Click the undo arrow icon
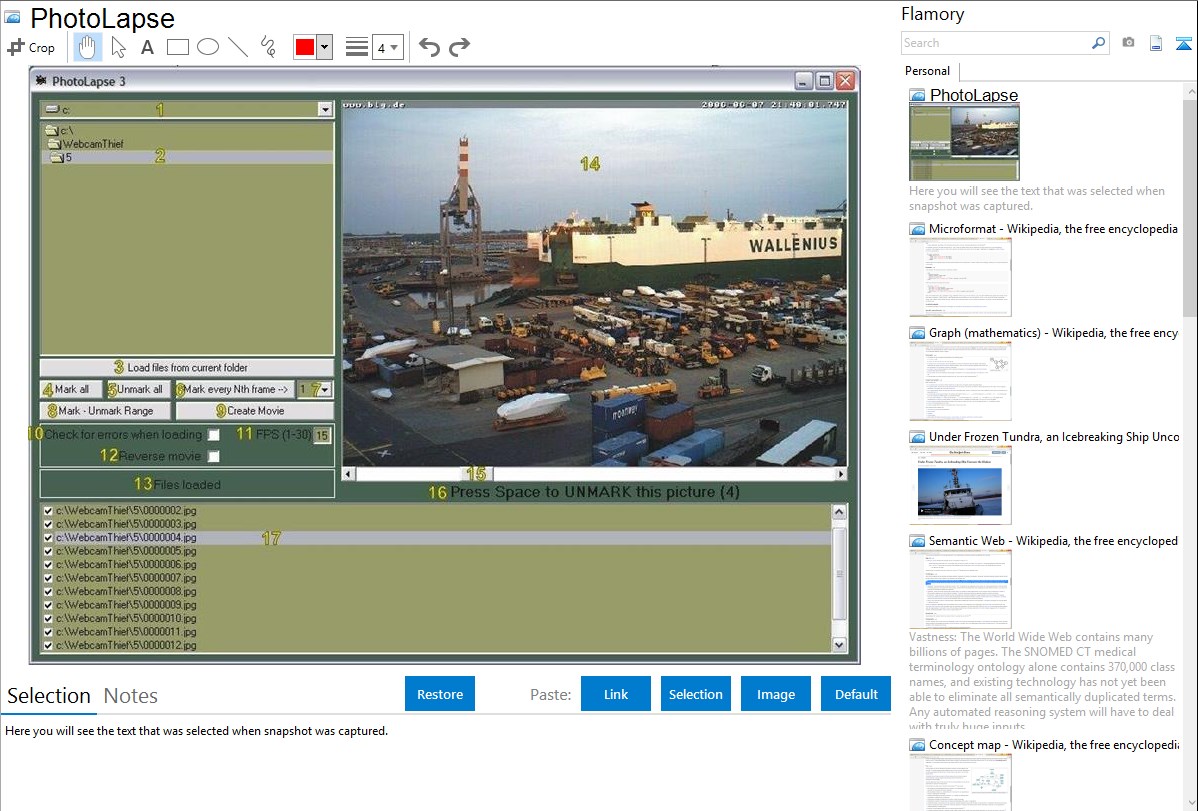Image resolution: width=1198 pixels, height=811 pixels. pos(429,47)
